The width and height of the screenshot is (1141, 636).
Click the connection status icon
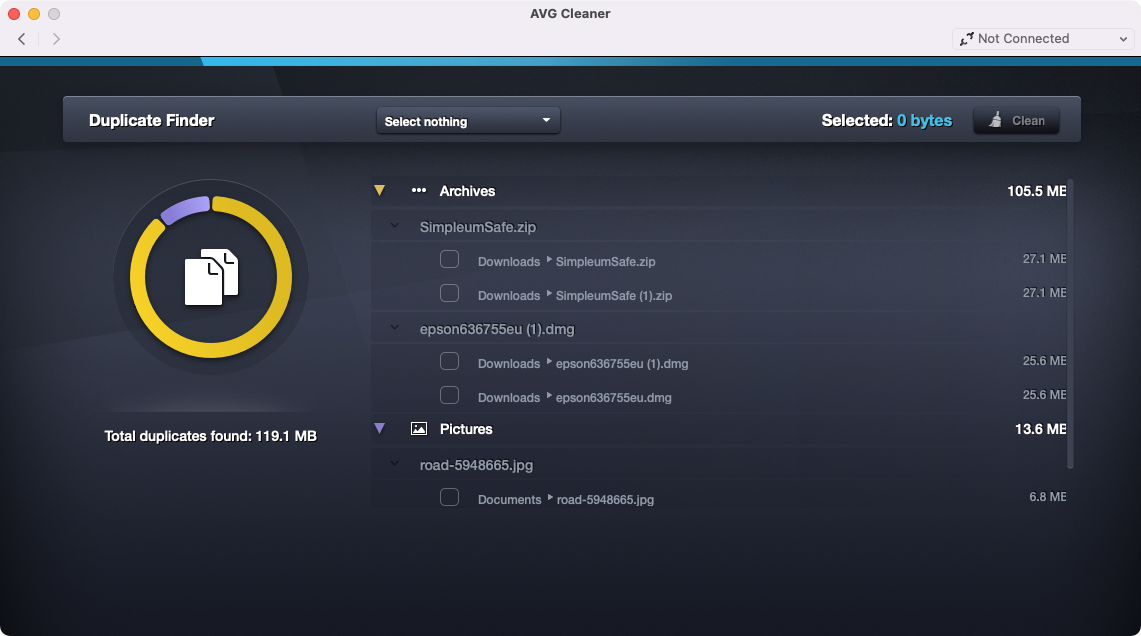[966, 39]
